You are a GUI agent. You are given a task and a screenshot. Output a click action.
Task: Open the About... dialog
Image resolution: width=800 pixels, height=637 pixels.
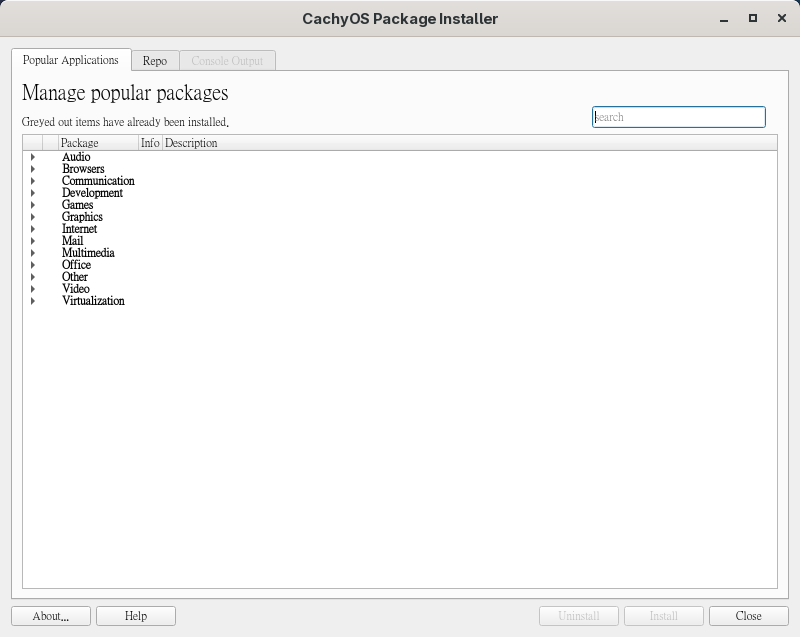pyautogui.click(x=51, y=616)
